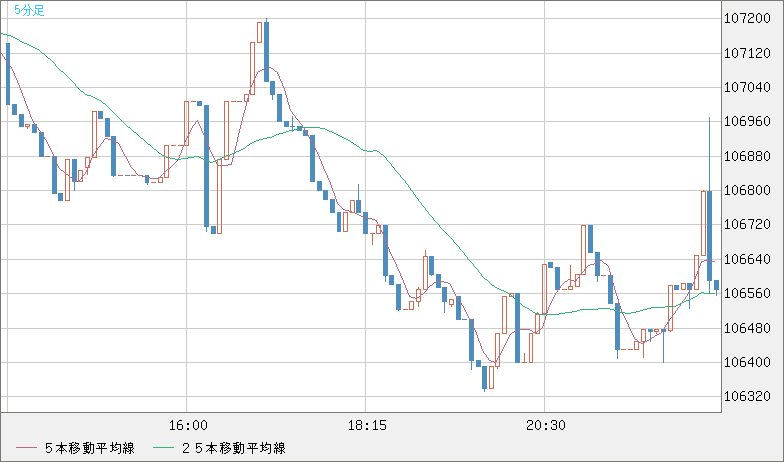Click the 106480 price axis label
Viewport: 784px width, 462px height.
747,328
